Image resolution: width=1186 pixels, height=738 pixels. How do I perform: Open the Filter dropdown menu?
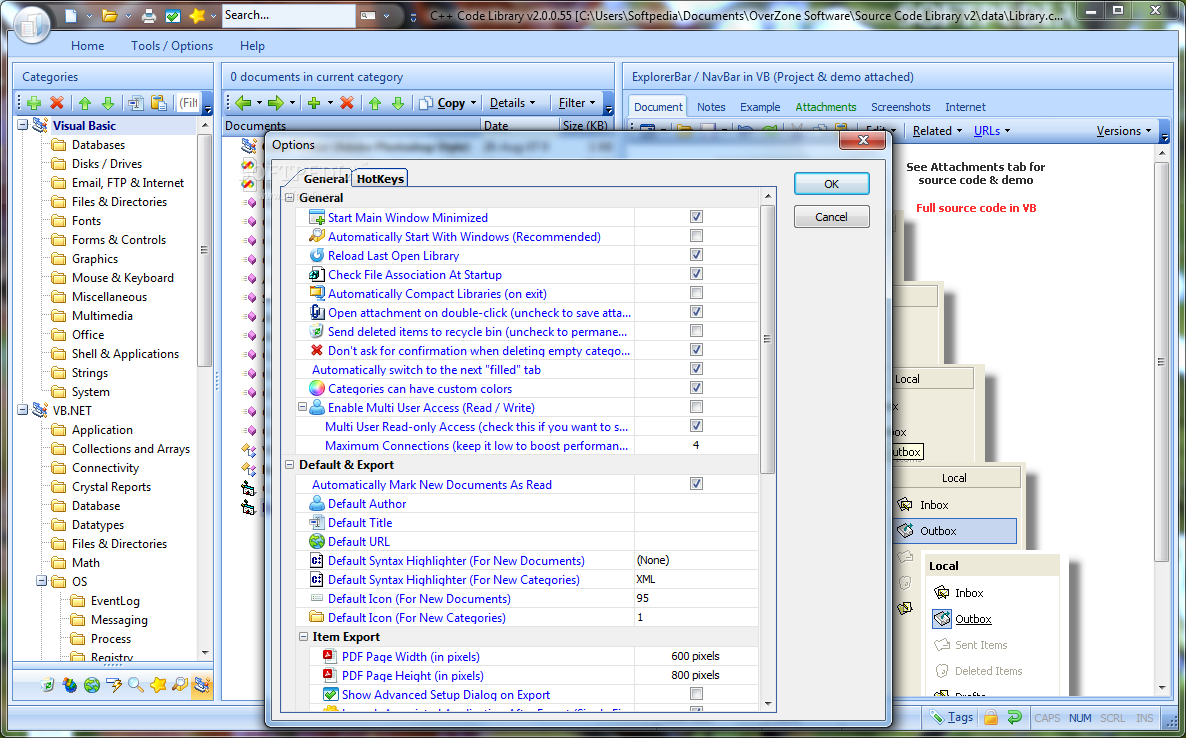576,103
